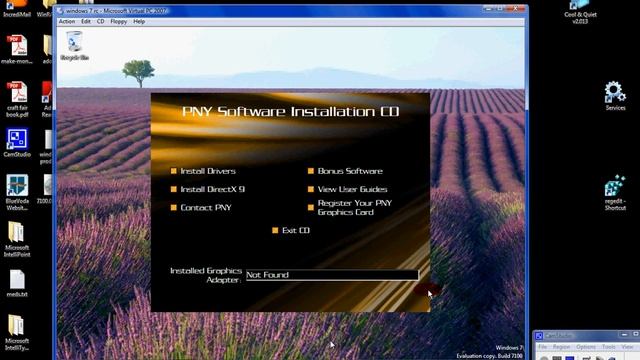Click Virtual PC window title bar icon
Image resolution: width=640 pixels, height=360 pixels.
[x=61, y=11]
